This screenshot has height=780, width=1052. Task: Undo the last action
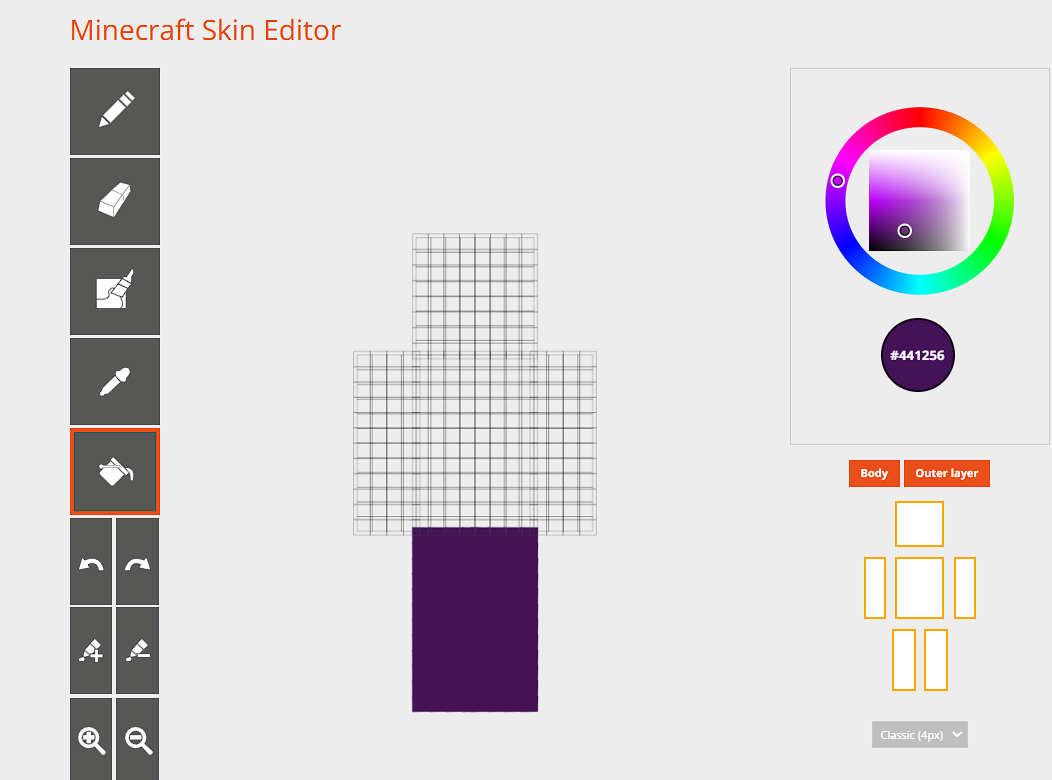pyautogui.click(x=91, y=561)
